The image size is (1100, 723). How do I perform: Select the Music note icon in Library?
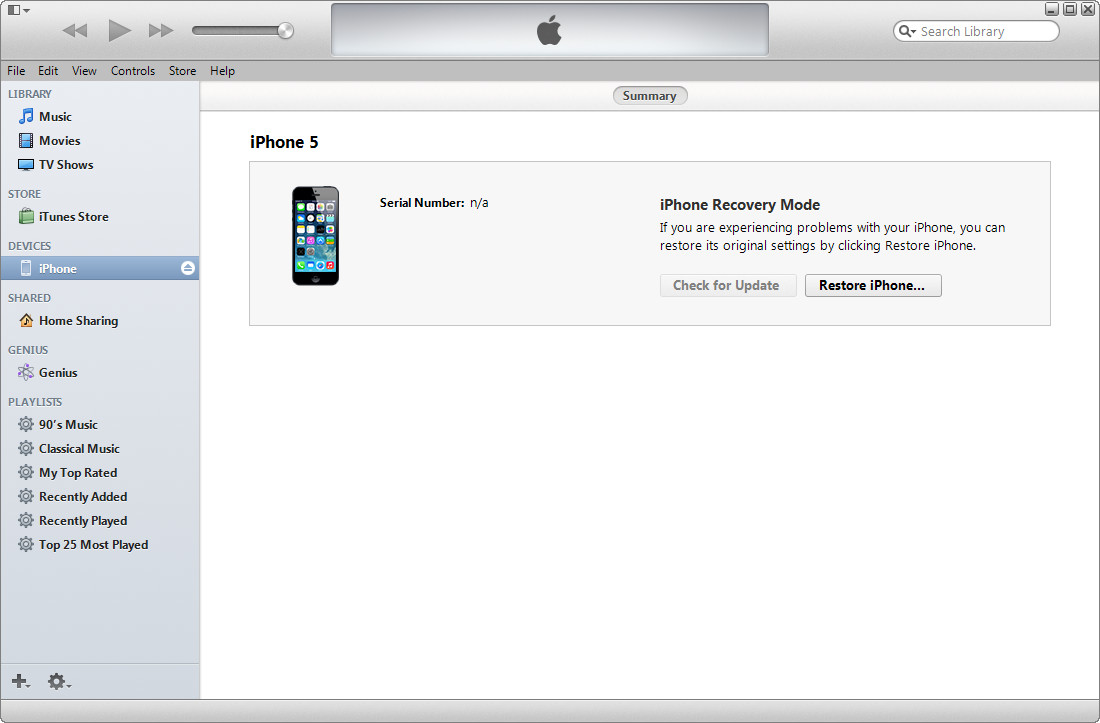click(x=26, y=116)
